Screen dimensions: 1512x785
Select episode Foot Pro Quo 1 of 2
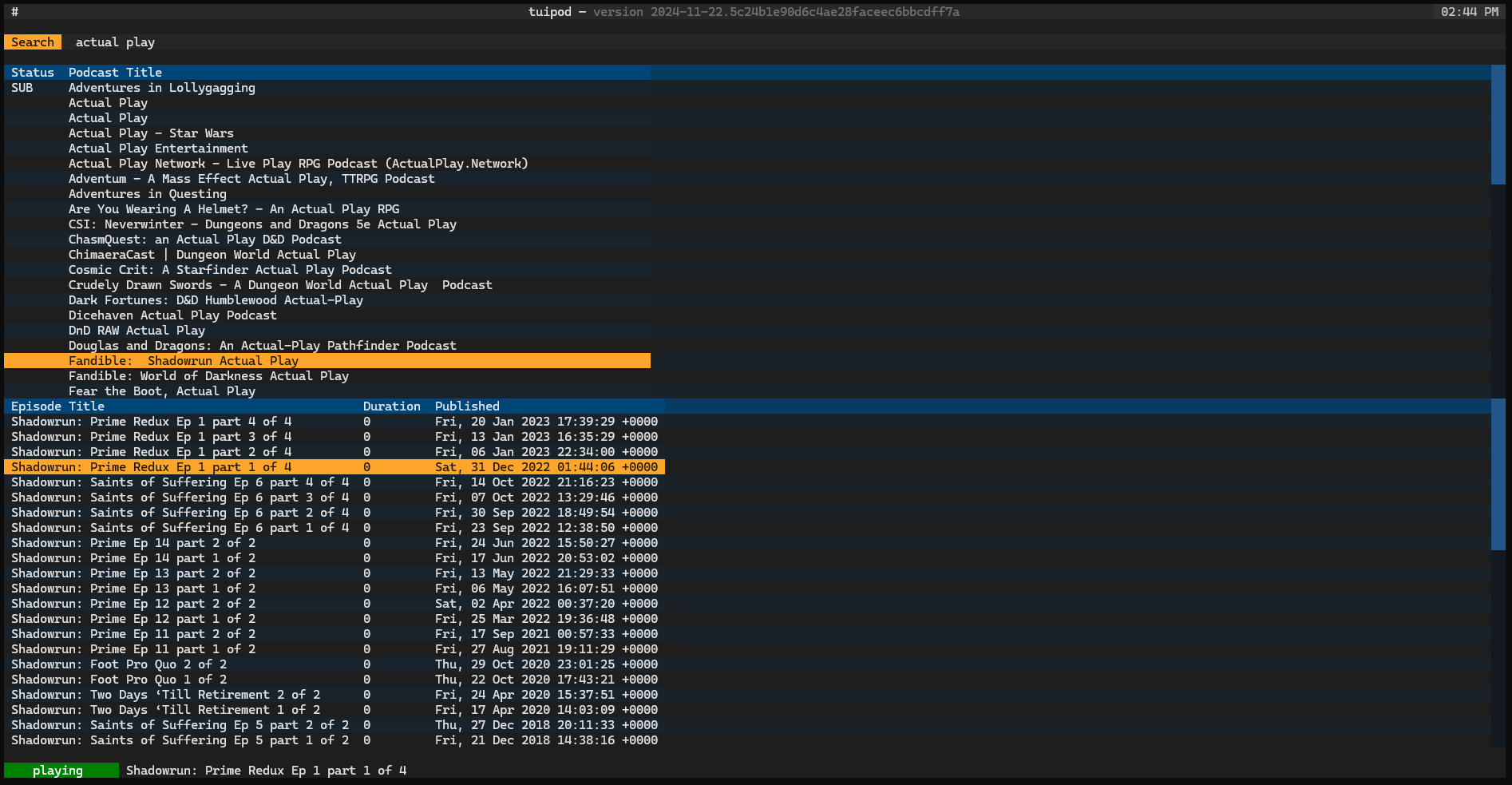[334, 680]
